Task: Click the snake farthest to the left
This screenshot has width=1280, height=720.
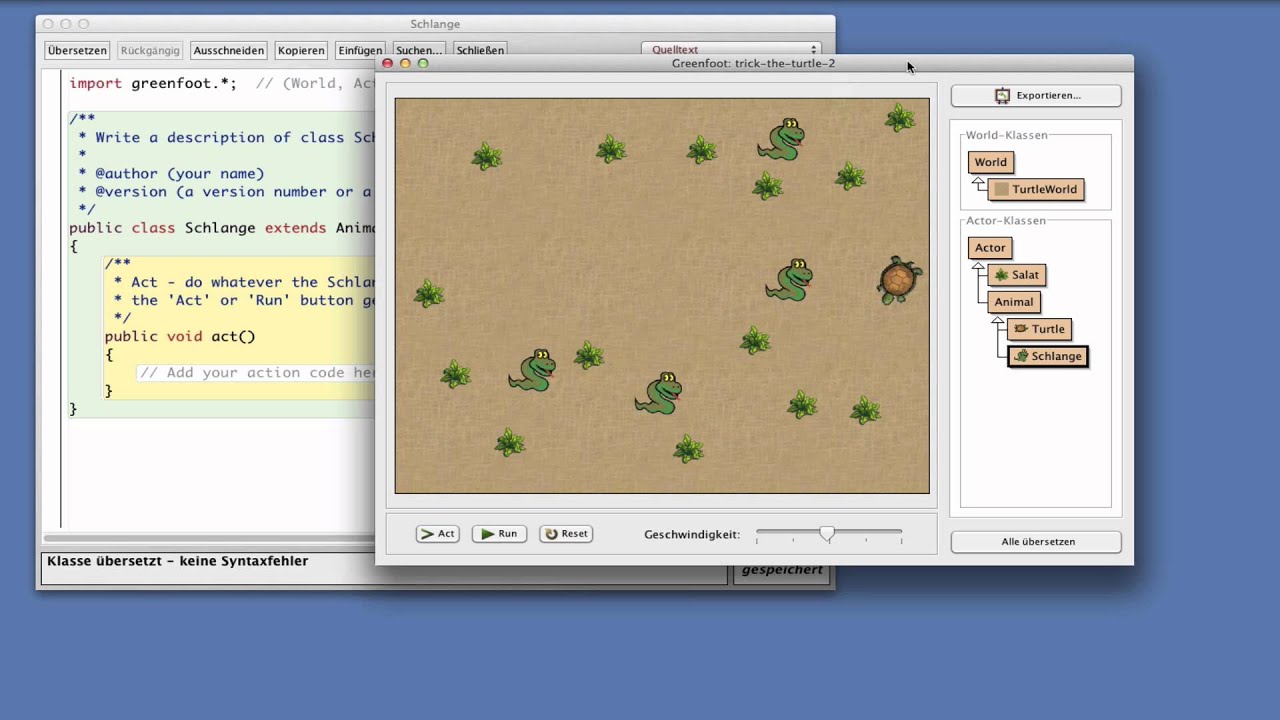Action: tap(533, 370)
